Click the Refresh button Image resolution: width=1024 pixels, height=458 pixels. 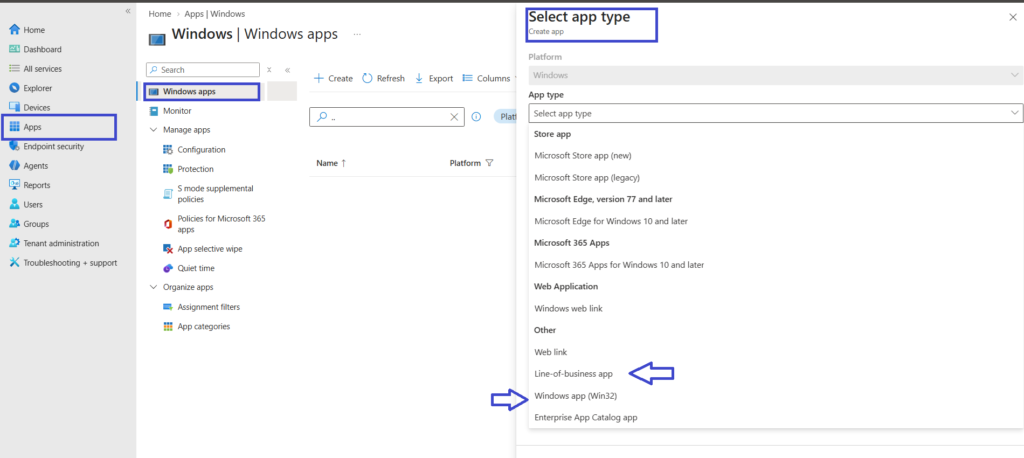click(x=383, y=78)
